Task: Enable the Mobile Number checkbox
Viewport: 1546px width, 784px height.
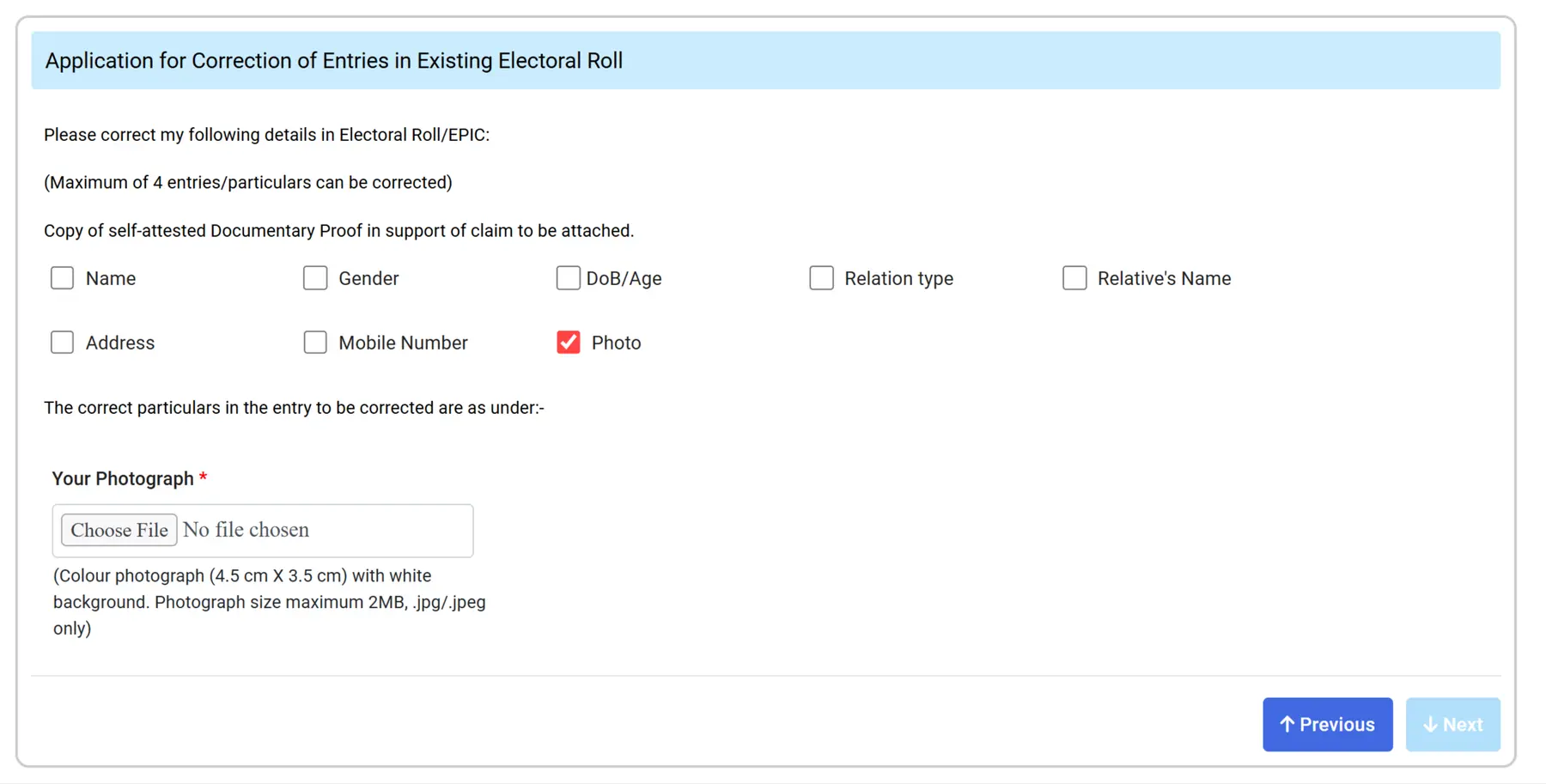Action: (x=315, y=343)
